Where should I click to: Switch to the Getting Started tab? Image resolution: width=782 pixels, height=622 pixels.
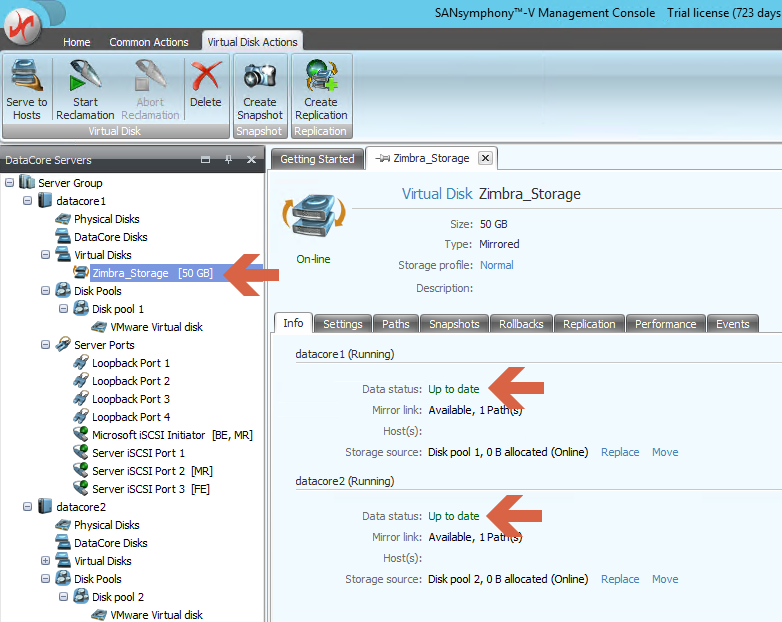click(317, 159)
